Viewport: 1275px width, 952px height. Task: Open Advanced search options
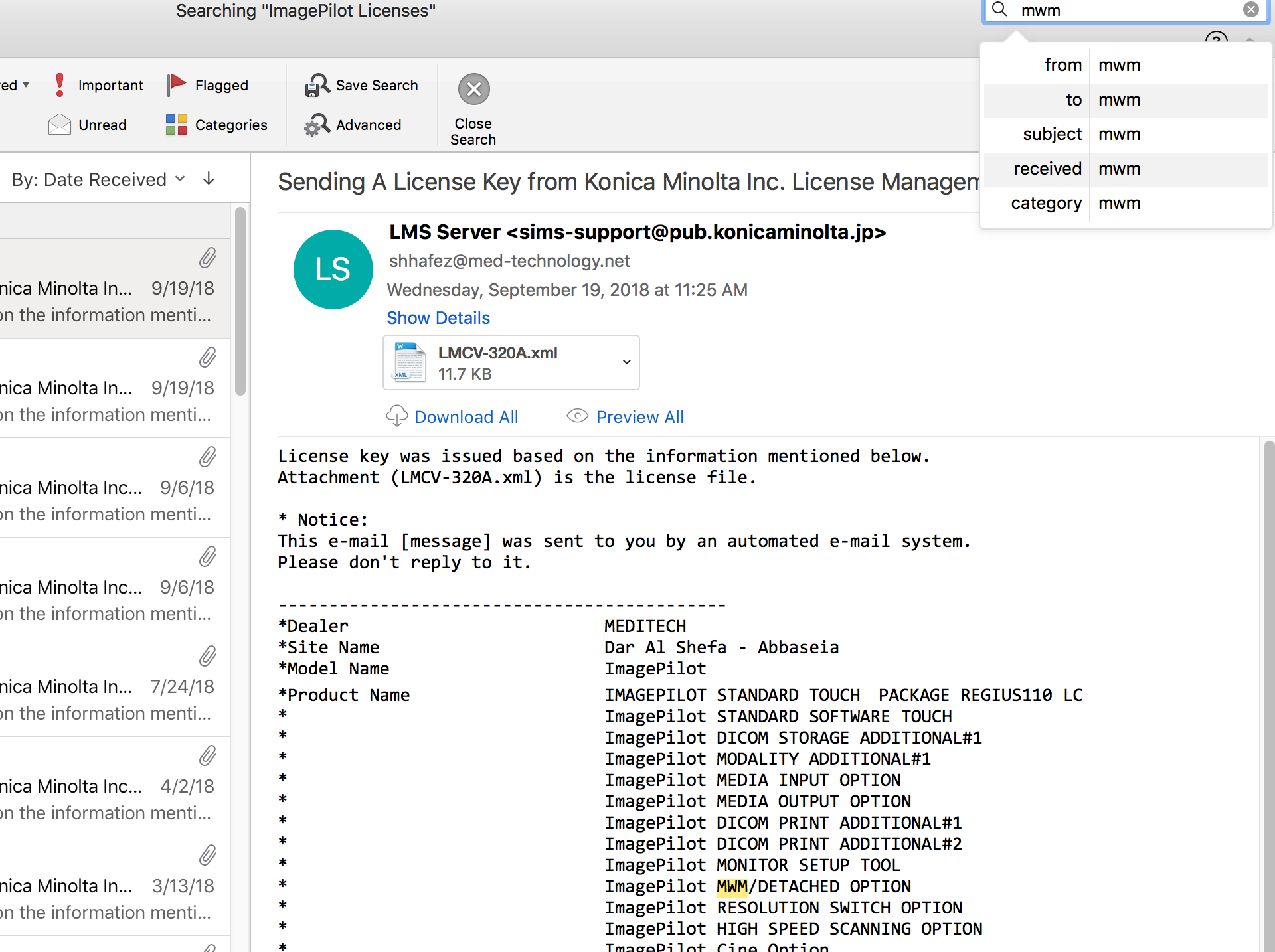coord(353,125)
